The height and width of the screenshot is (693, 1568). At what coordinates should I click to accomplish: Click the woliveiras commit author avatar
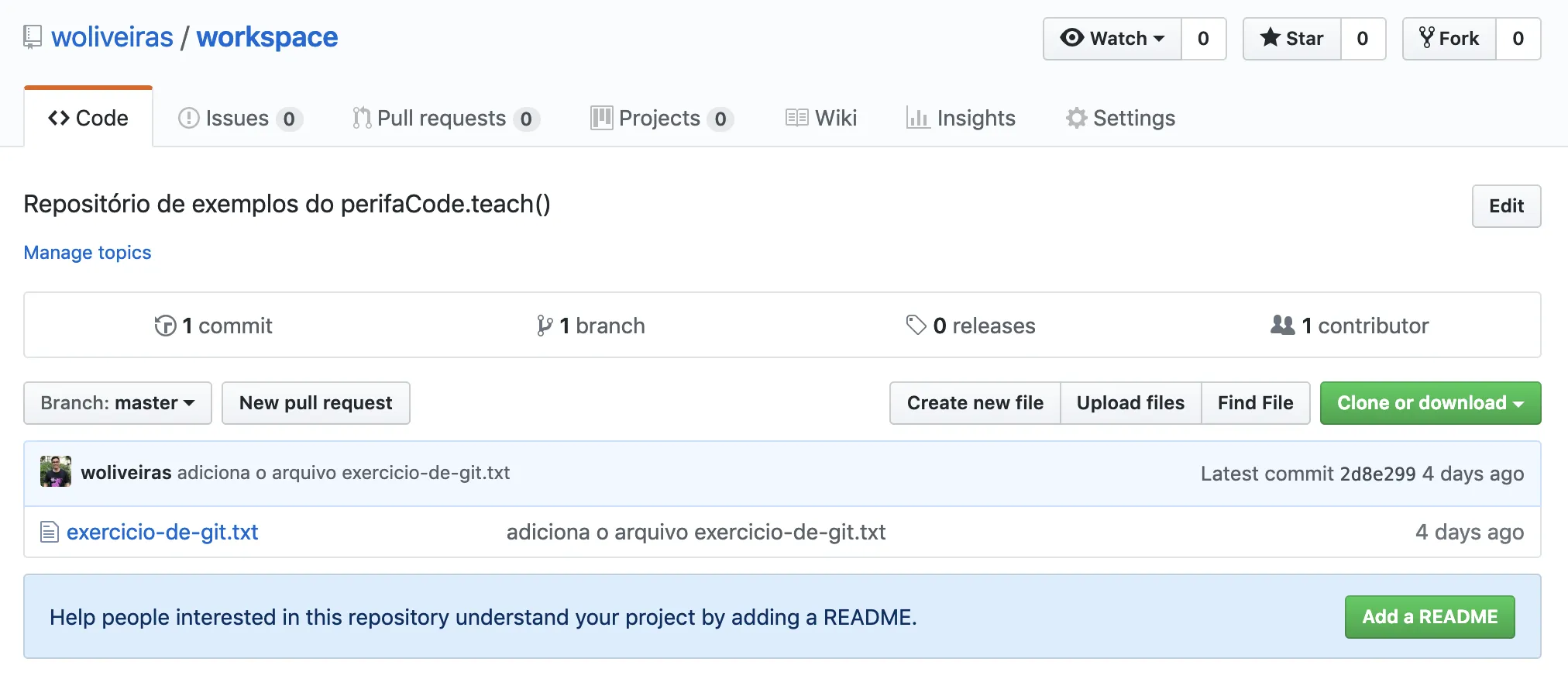(x=56, y=472)
